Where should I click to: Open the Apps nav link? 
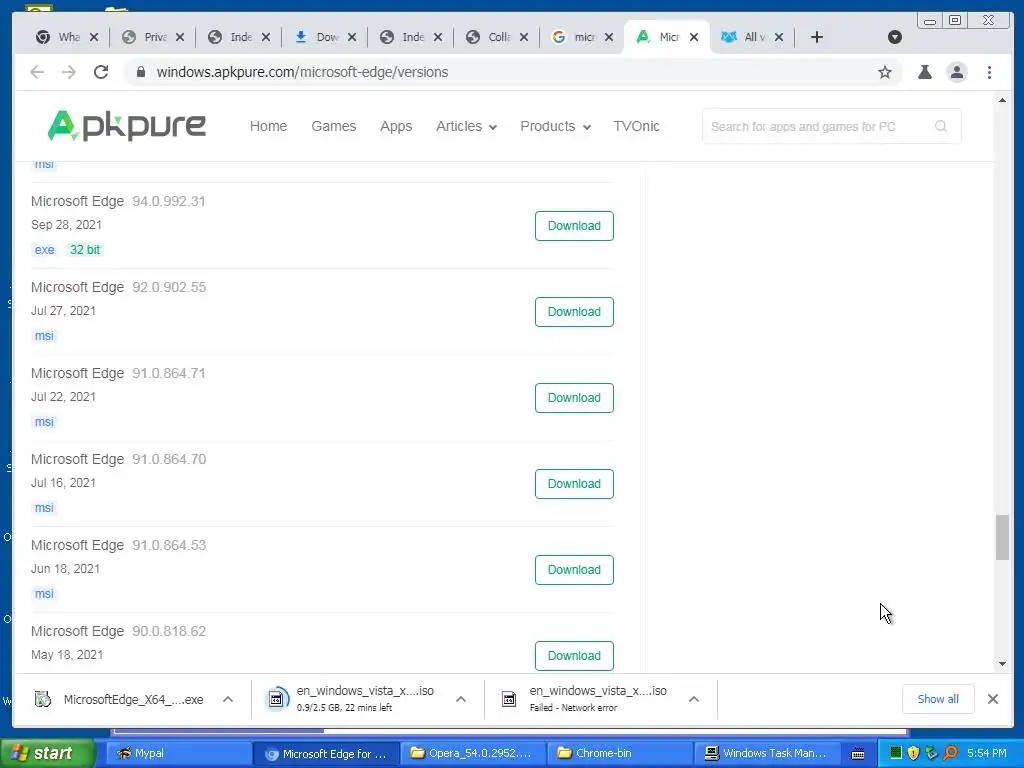click(396, 126)
